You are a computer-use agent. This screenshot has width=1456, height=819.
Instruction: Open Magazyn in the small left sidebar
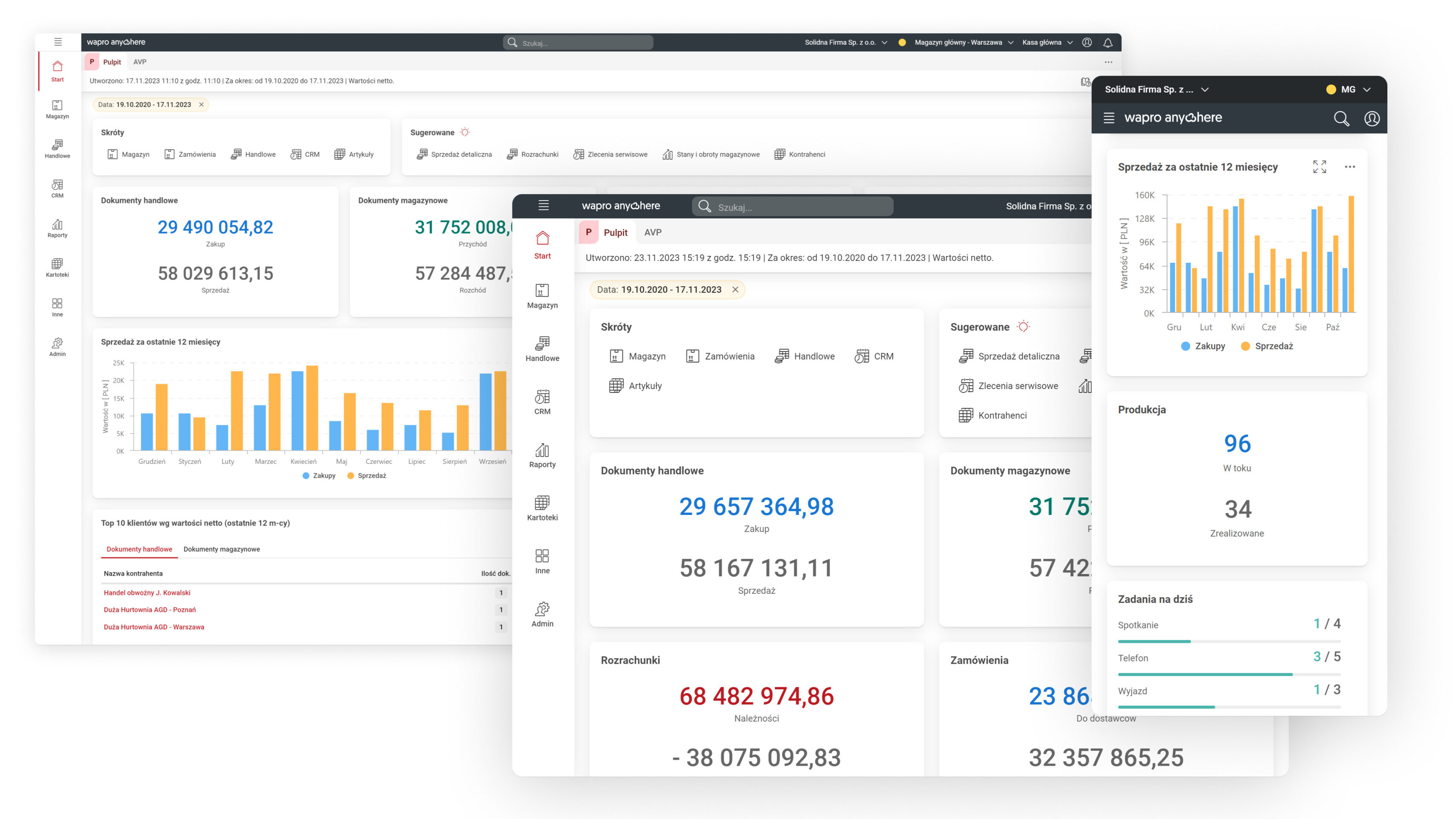coord(57,109)
